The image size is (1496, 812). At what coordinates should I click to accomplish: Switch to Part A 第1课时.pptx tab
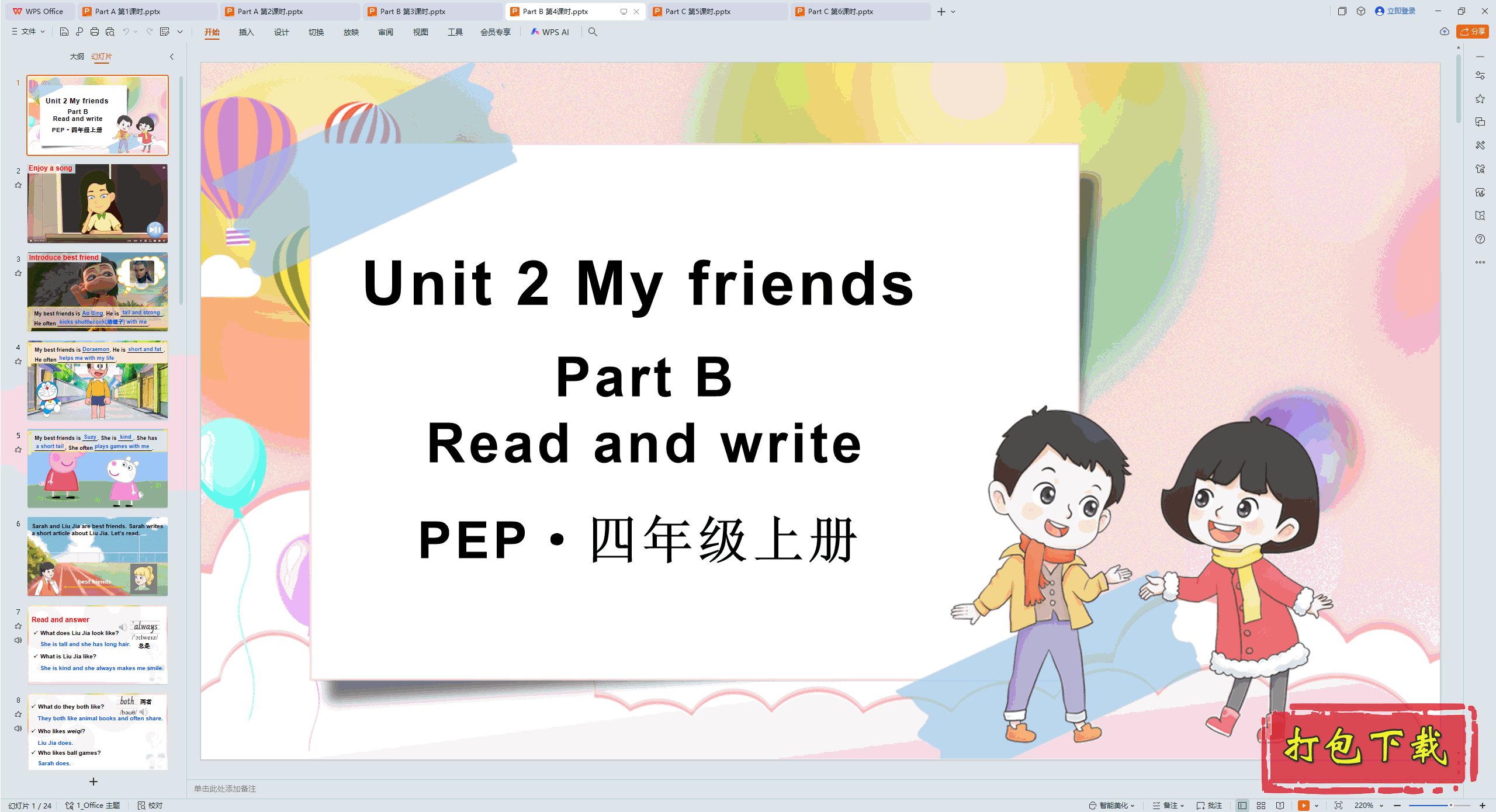(x=147, y=11)
